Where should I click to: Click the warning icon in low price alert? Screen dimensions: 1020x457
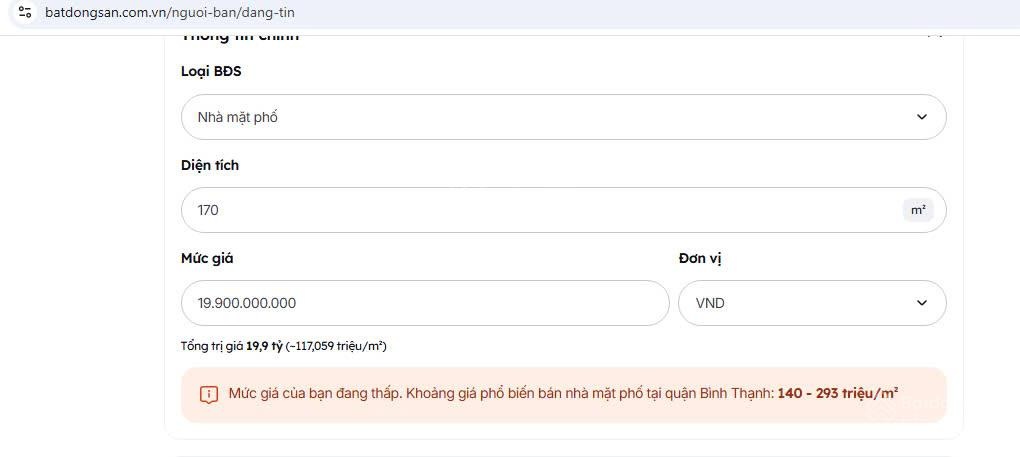208,394
